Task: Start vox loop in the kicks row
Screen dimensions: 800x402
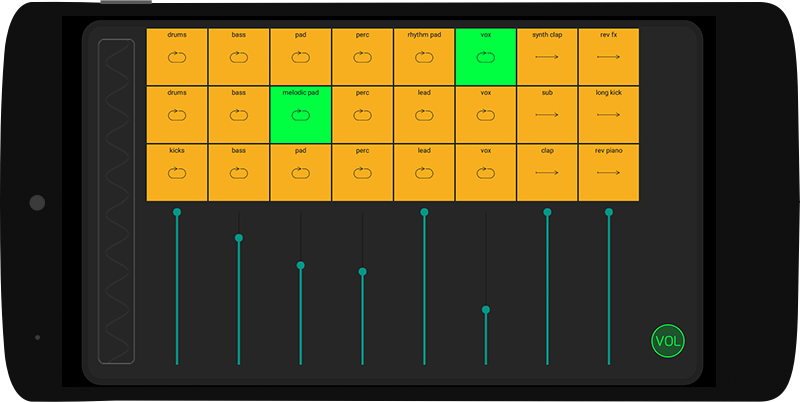Action: click(x=486, y=173)
